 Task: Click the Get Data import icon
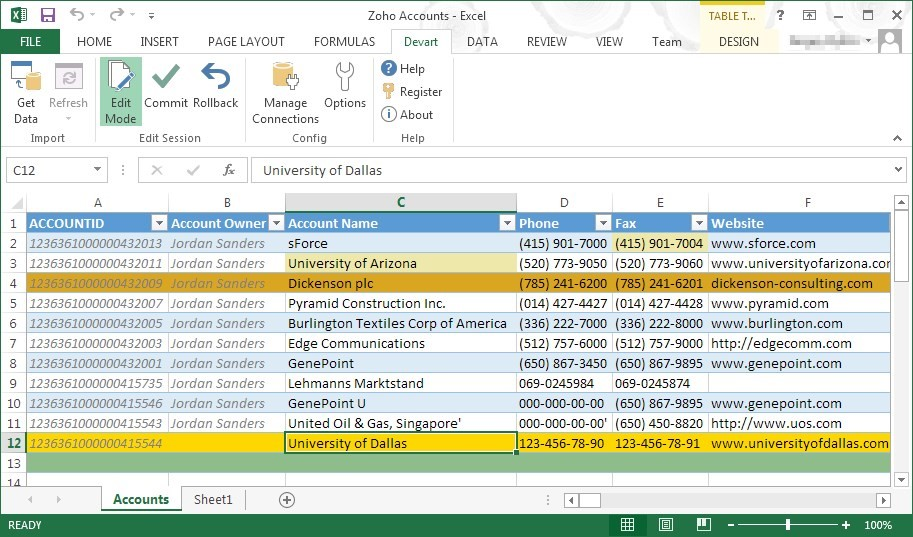(26, 77)
